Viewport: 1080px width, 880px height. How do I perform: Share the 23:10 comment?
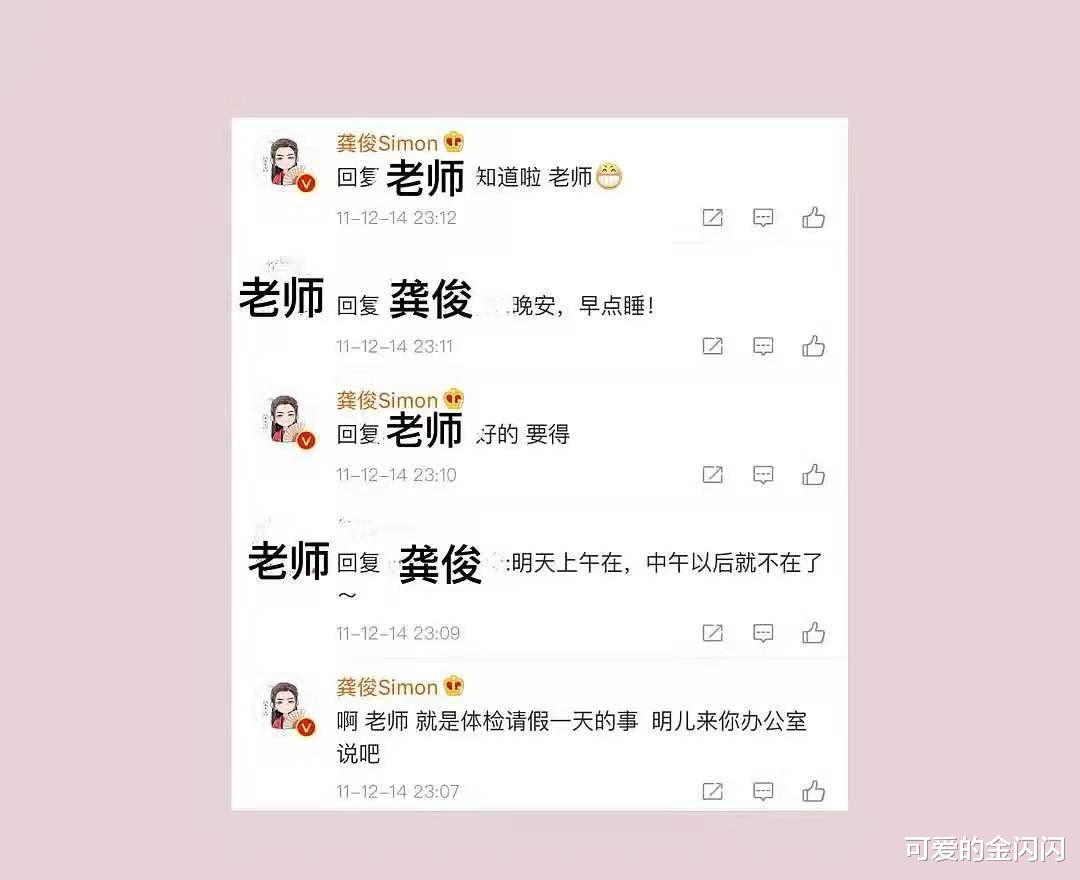[x=712, y=474]
